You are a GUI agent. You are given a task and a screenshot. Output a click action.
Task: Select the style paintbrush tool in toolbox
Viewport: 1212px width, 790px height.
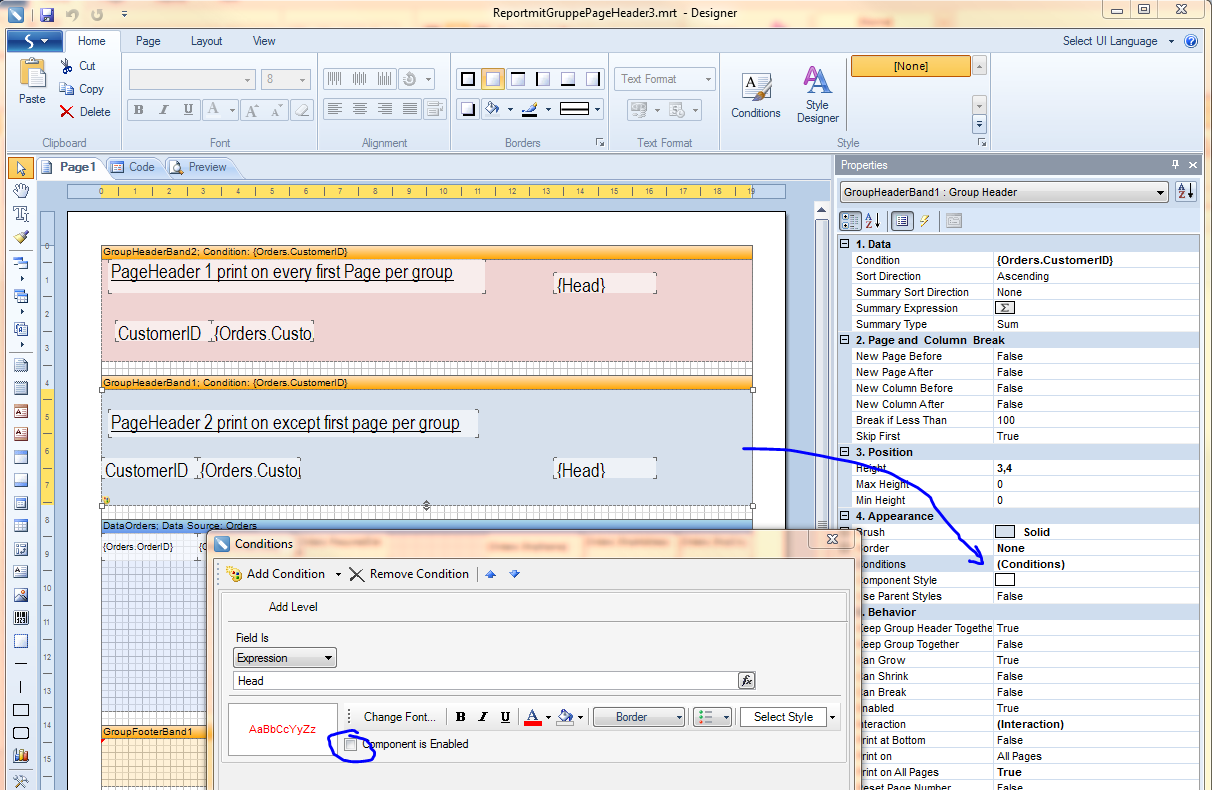(x=20, y=238)
